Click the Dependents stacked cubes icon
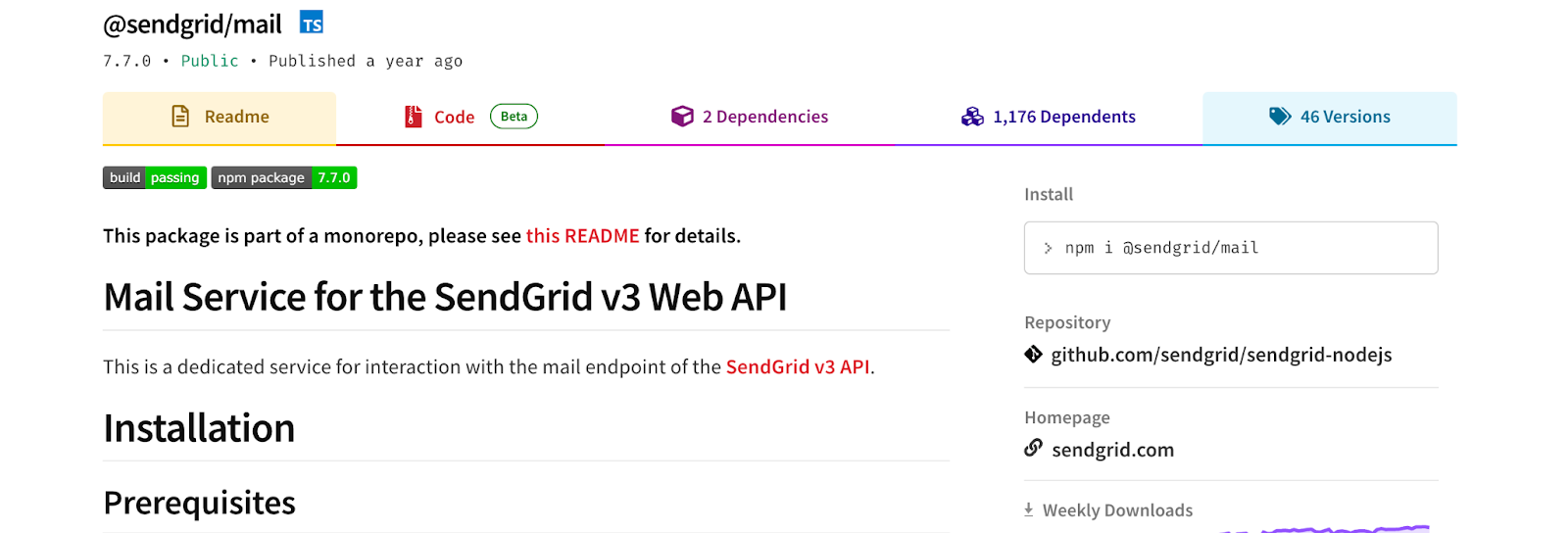The image size is (1568, 533). coord(972,117)
